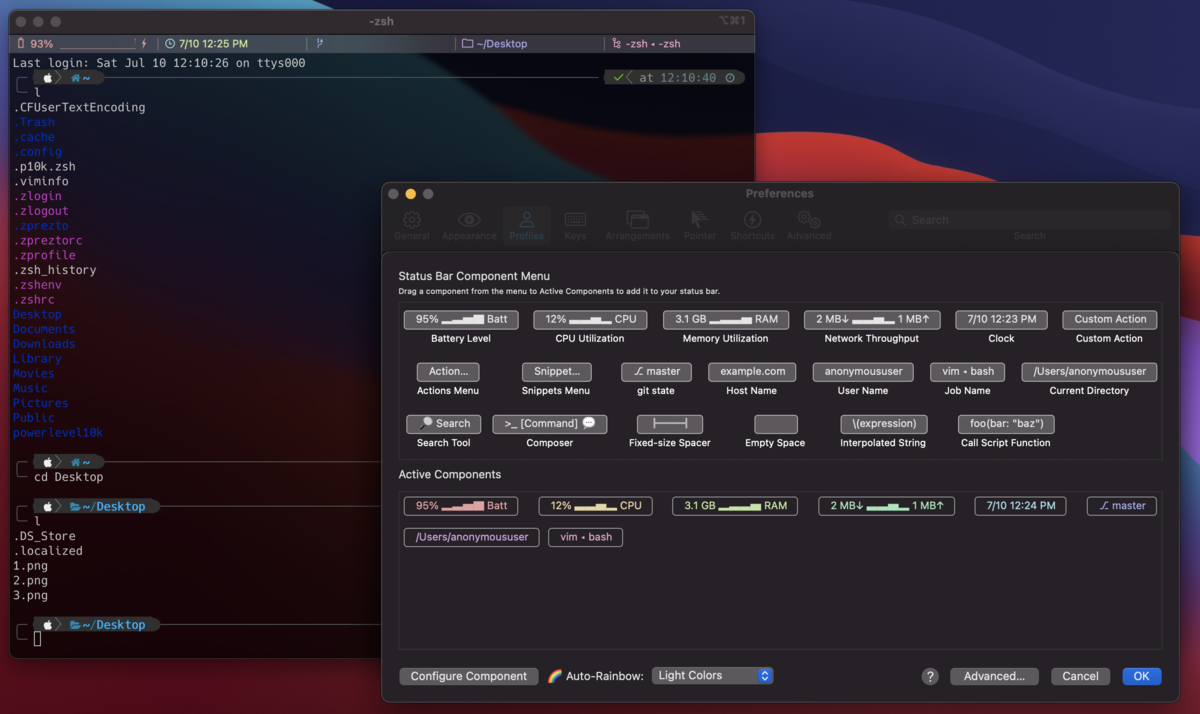Click powerlevel10k in the terminal listing

point(58,433)
